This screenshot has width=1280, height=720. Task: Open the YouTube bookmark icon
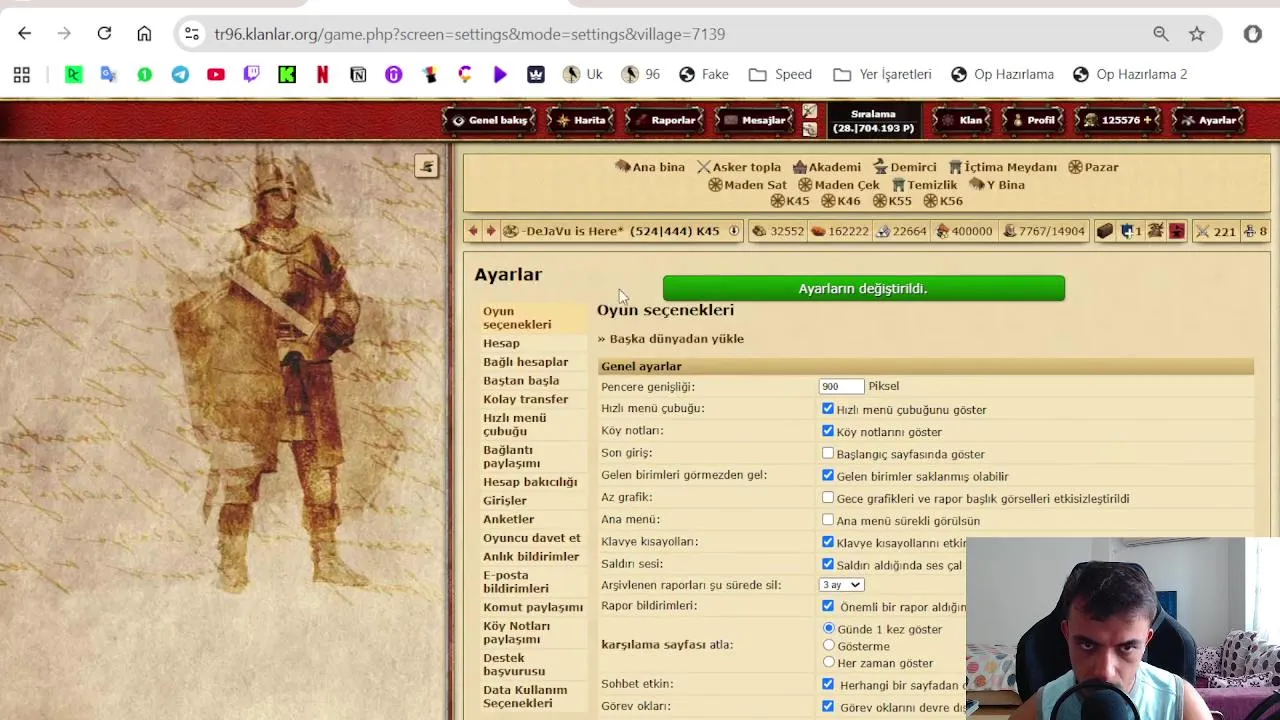(x=216, y=74)
